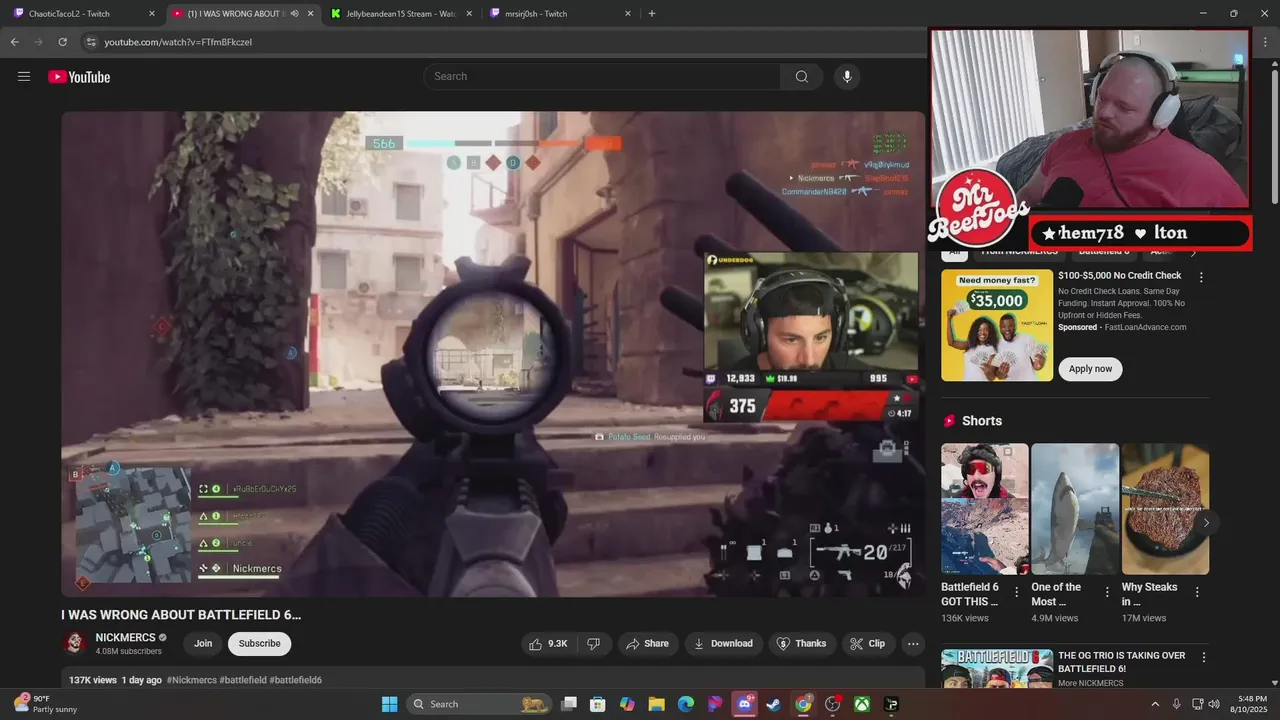The image size is (1280, 720).
Task: Open the shark short thumbnail
Action: pyautogui.click(x=1074, y=509)
